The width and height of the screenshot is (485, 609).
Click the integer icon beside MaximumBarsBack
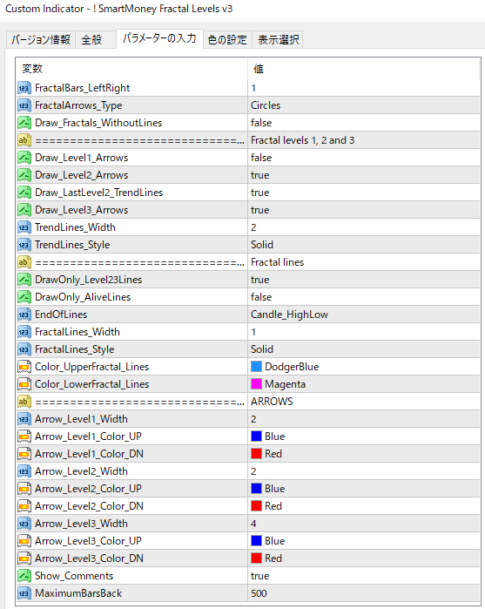[24, 593]
